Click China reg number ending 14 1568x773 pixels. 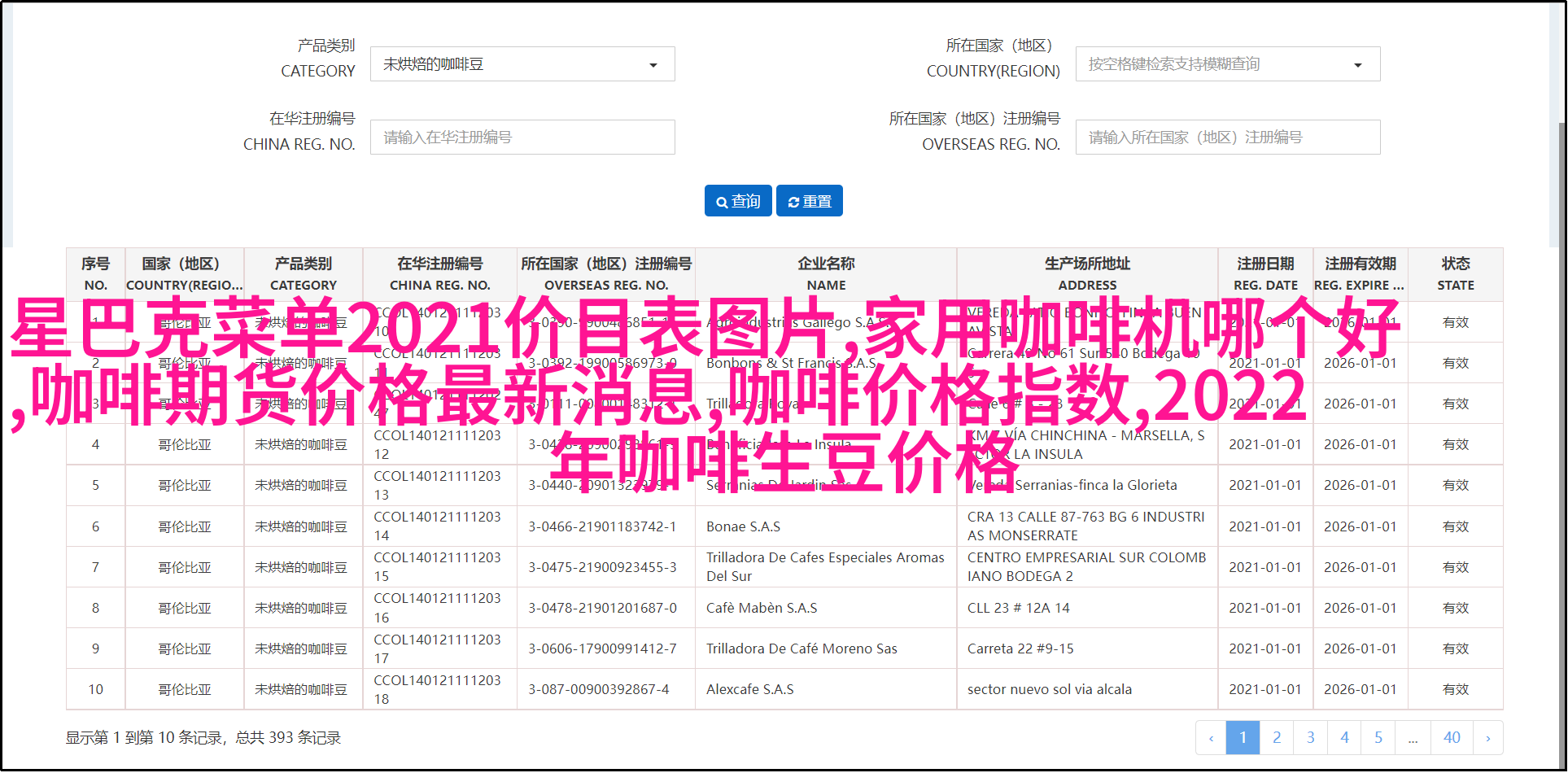click(437, 526)
